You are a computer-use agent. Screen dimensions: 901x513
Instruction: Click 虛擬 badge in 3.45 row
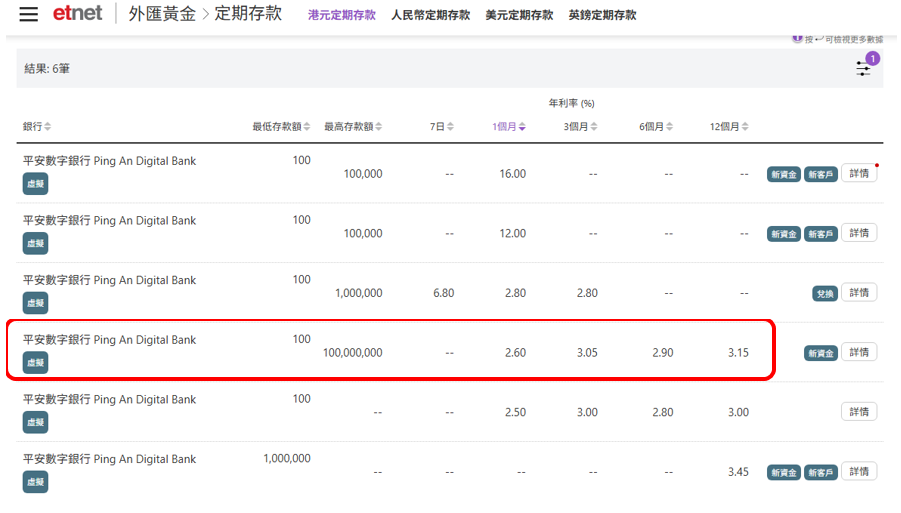click(x=35, y=482)
